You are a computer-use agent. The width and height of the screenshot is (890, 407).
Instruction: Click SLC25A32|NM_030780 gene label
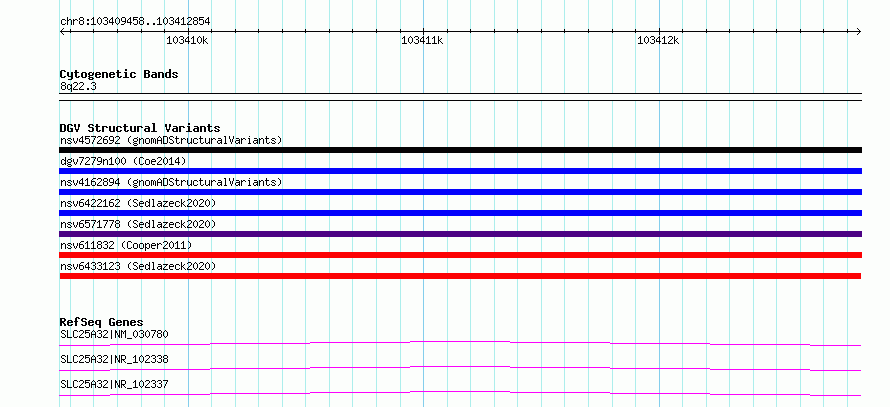pos(114,334)
